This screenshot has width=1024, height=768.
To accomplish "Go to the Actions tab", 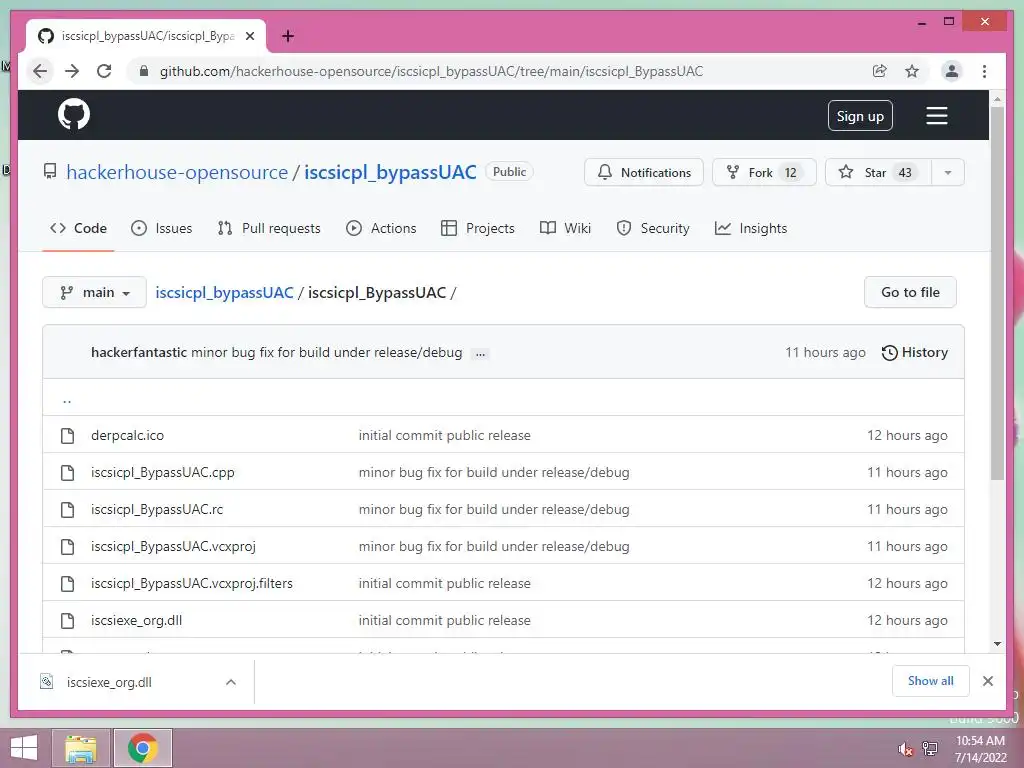I will [x=381, y=228].
